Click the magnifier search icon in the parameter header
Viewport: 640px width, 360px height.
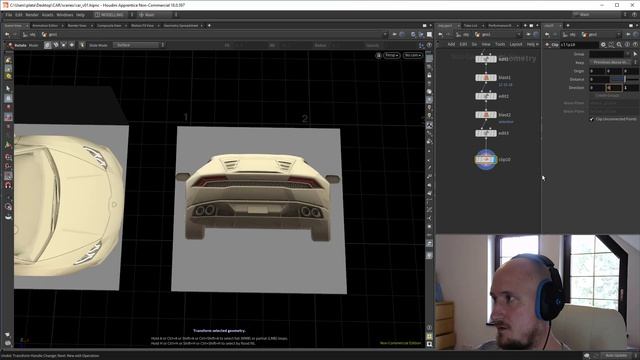(619, 44)
